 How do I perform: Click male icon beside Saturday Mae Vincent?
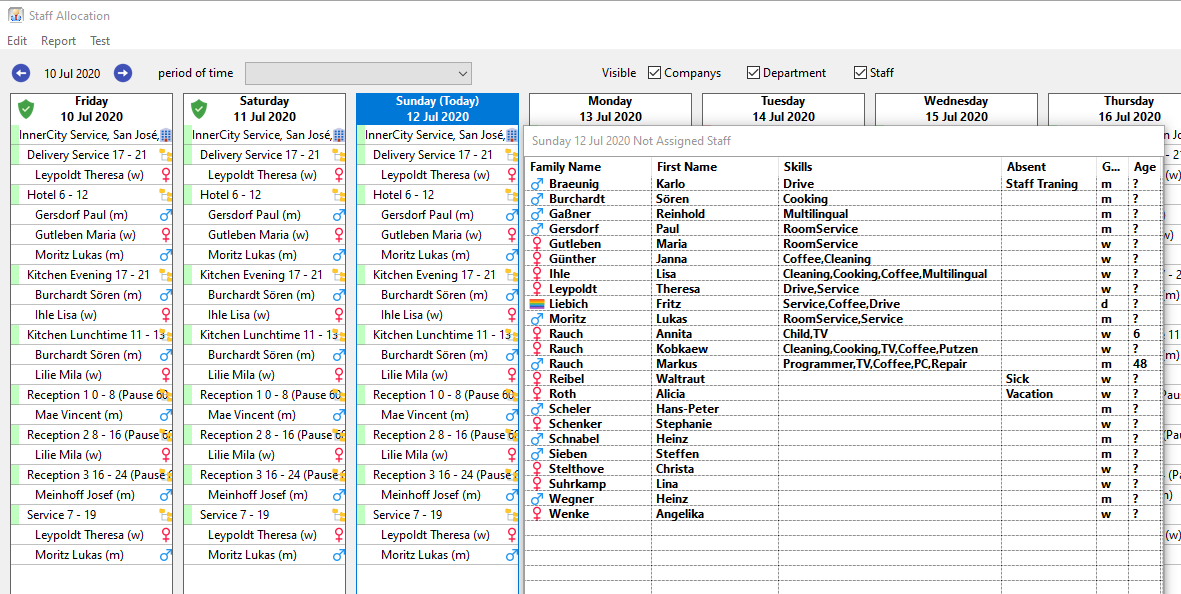click(339, 415)
